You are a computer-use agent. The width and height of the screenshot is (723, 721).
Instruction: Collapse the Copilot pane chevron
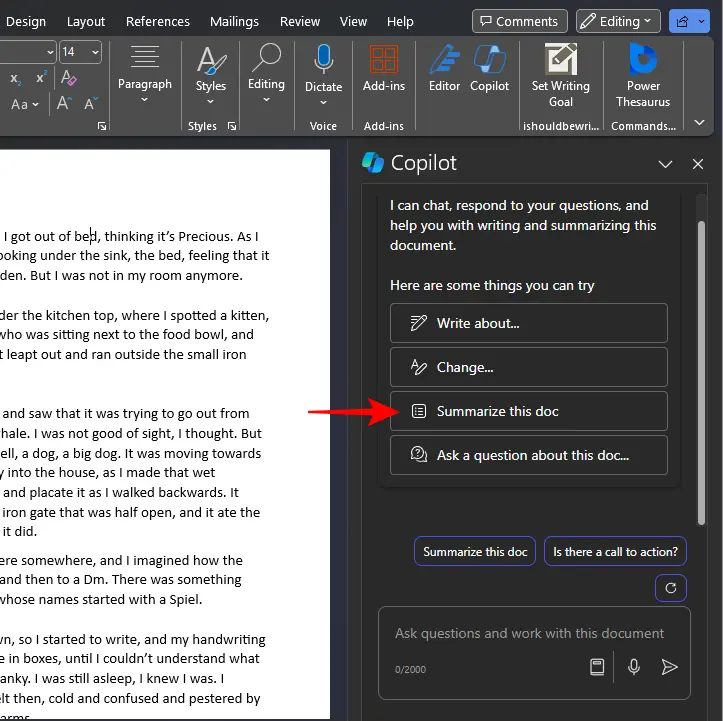pos(665,164)
